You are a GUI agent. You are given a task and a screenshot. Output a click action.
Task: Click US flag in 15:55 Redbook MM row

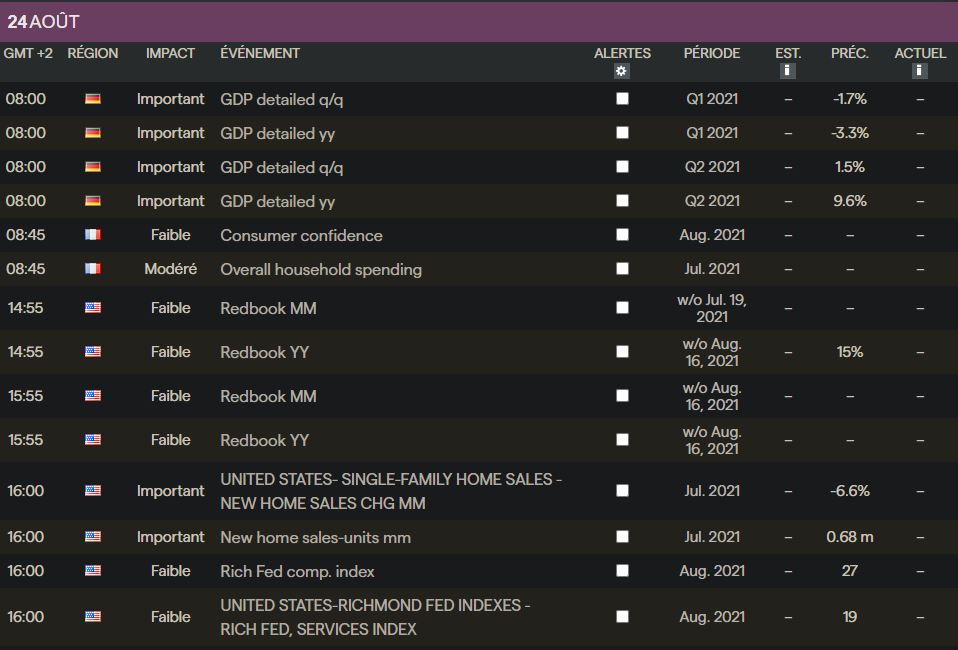coord(93,396)
